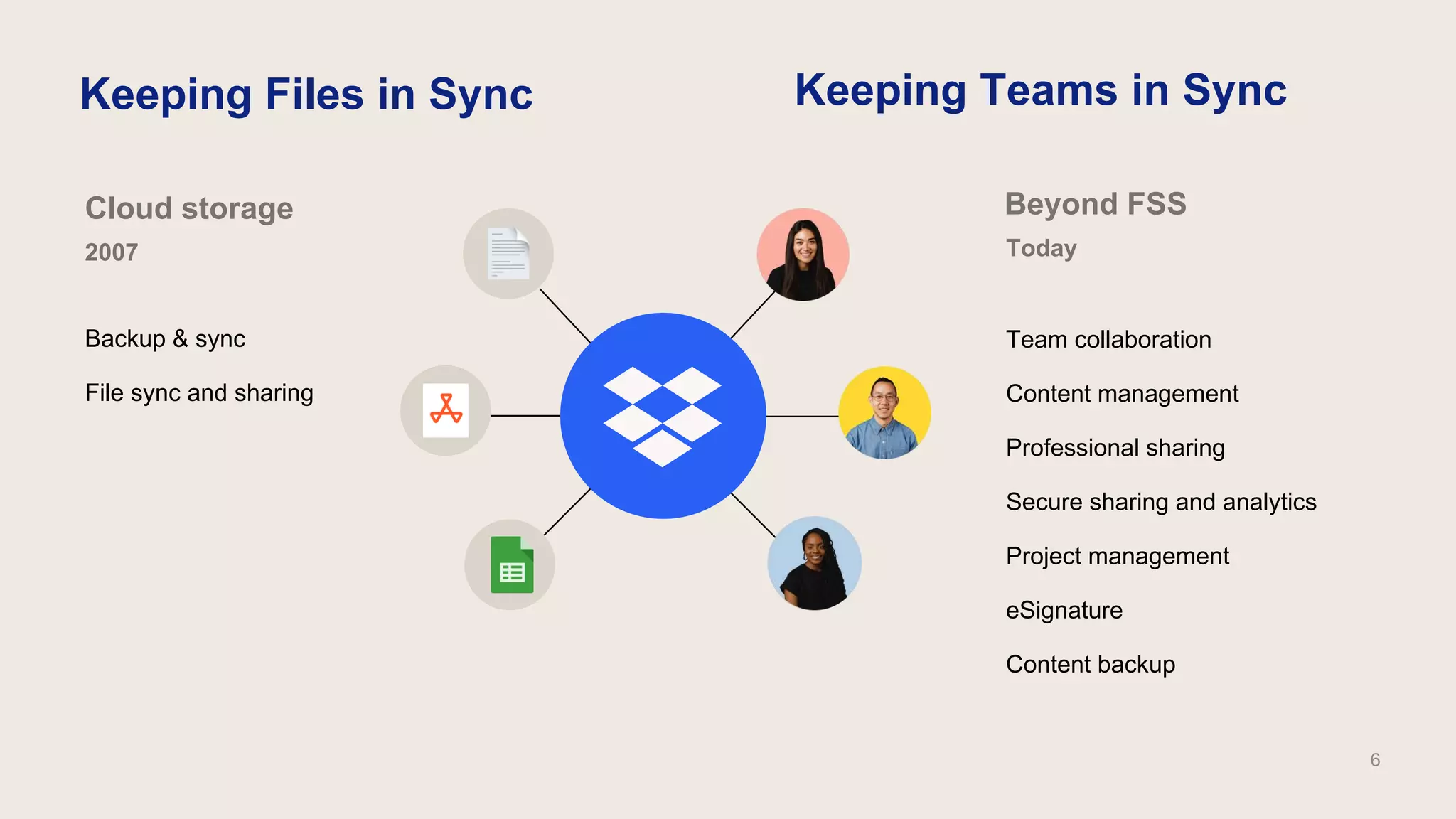Click the woman's photo on pink background
Image resolution: width=1456 pixels, height=819 pixels.
(803, 255)
